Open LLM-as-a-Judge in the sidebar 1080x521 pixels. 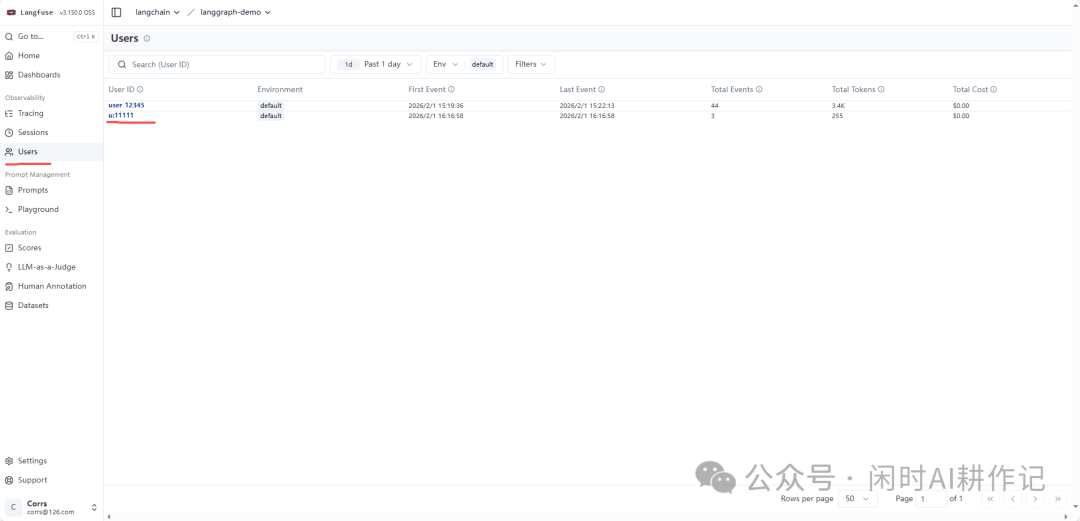coord(52,267)
